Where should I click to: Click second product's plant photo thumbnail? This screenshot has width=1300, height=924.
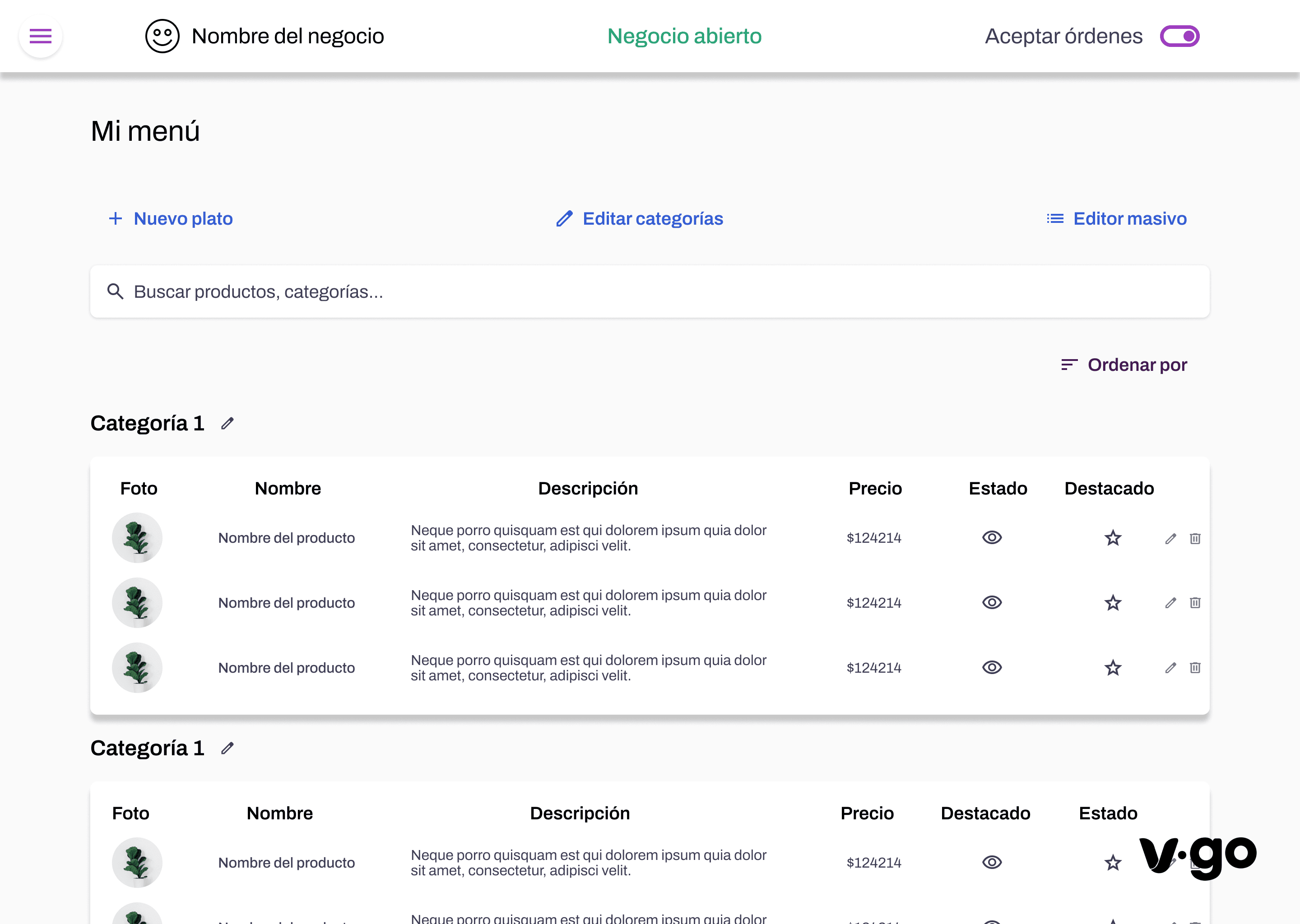[x=137, y=602]
